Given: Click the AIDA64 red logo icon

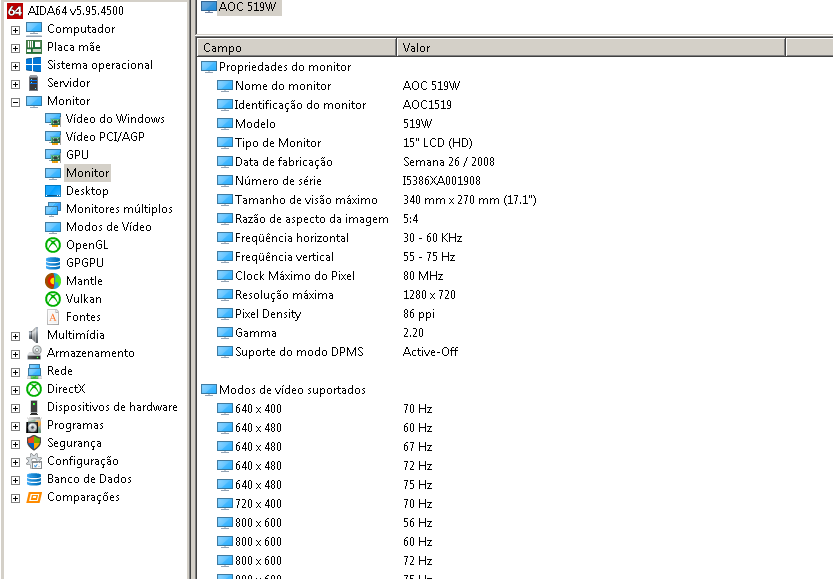Looking at the screenshot, I should tap(15, 11).
